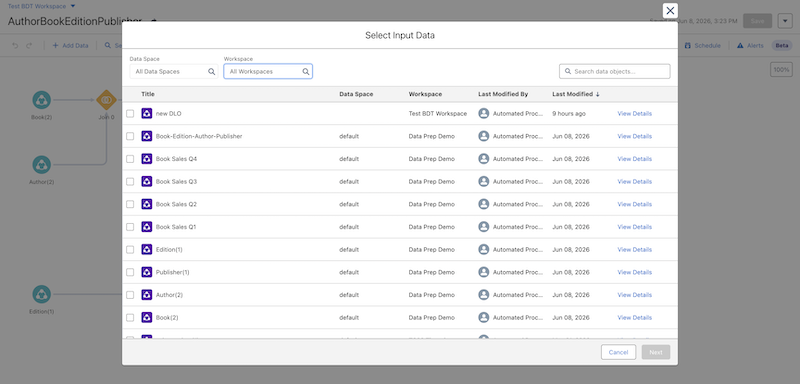The height and width of the screenshot is (384, 800).
Task: Click the user avatar in Edition(1) row
Action: click(x=484, y=249)
